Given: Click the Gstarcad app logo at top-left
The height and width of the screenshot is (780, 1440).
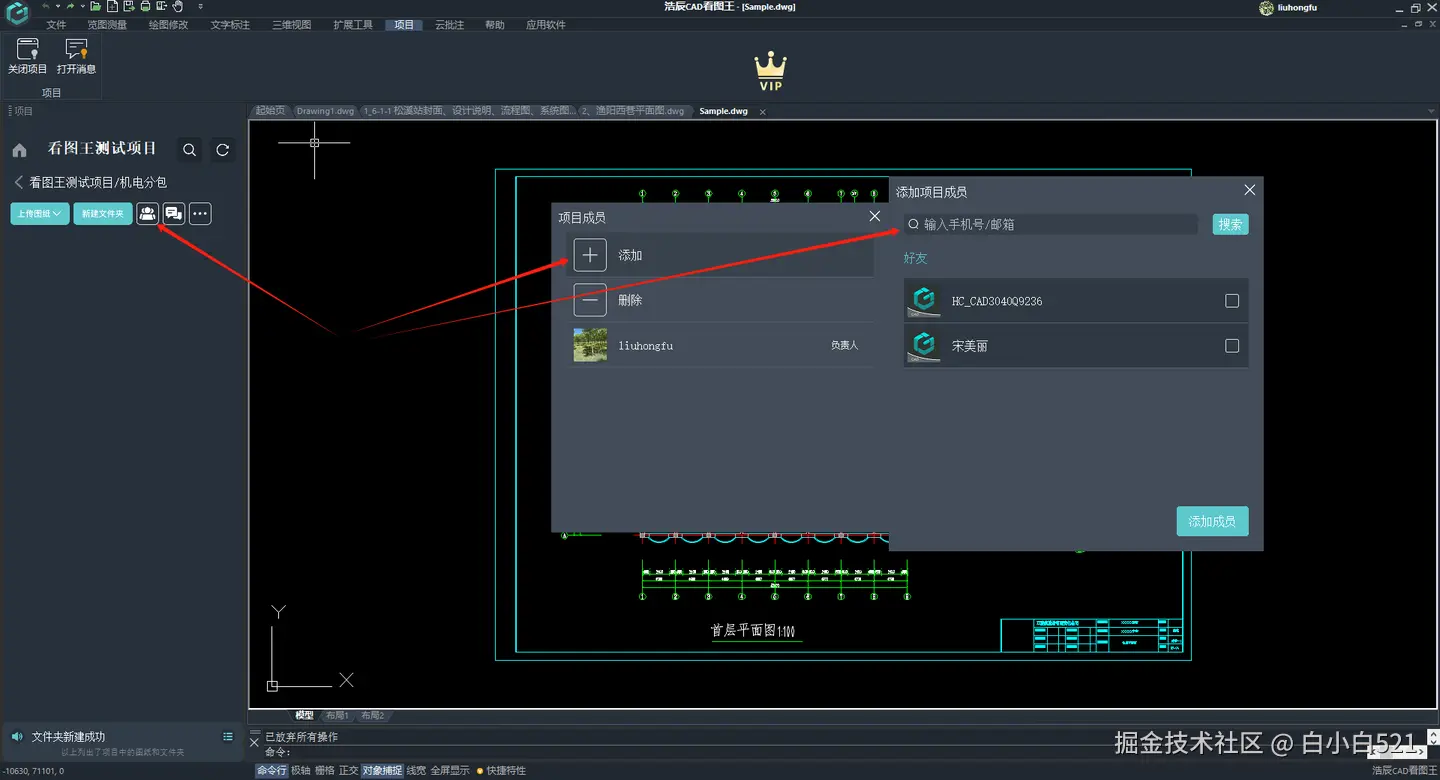Looking at the screenshot, I should tap(17, 13).
